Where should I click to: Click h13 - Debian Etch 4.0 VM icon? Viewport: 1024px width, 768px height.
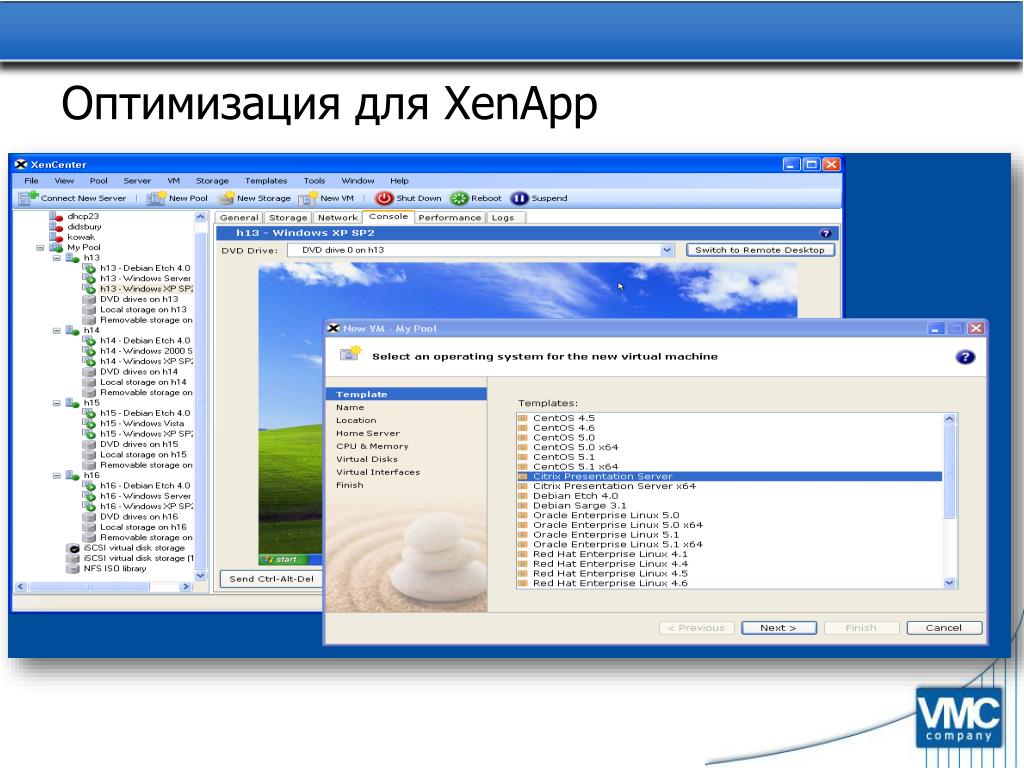click(x=89, y=268)
